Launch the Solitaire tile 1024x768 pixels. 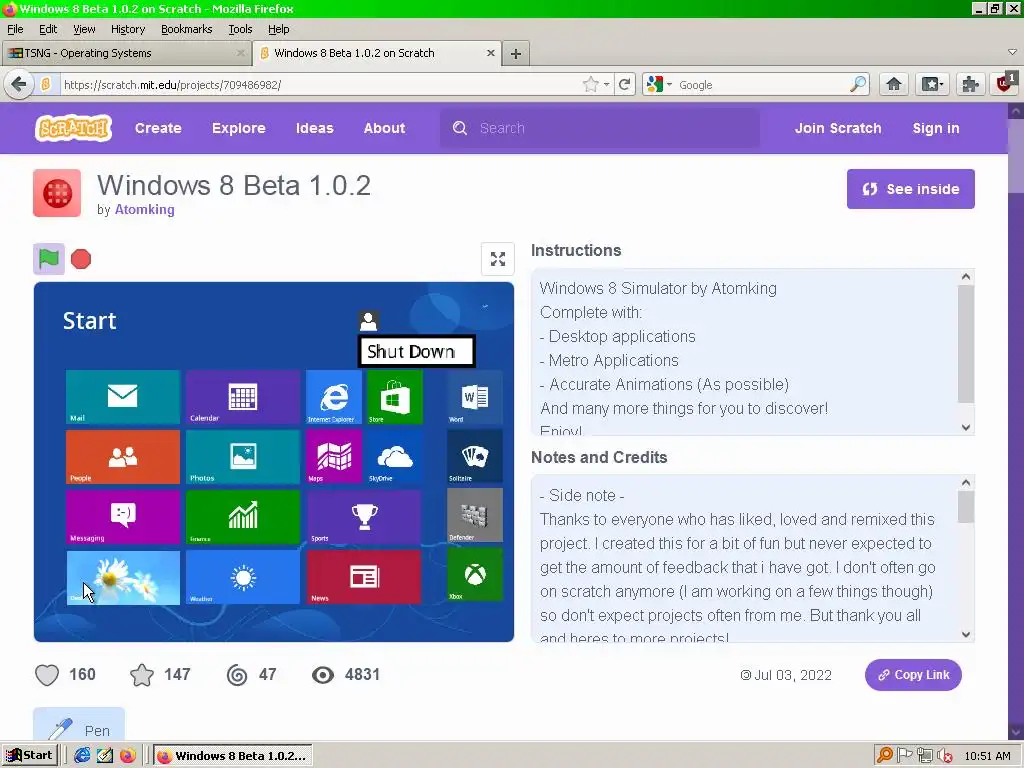[x=475, y=456]
